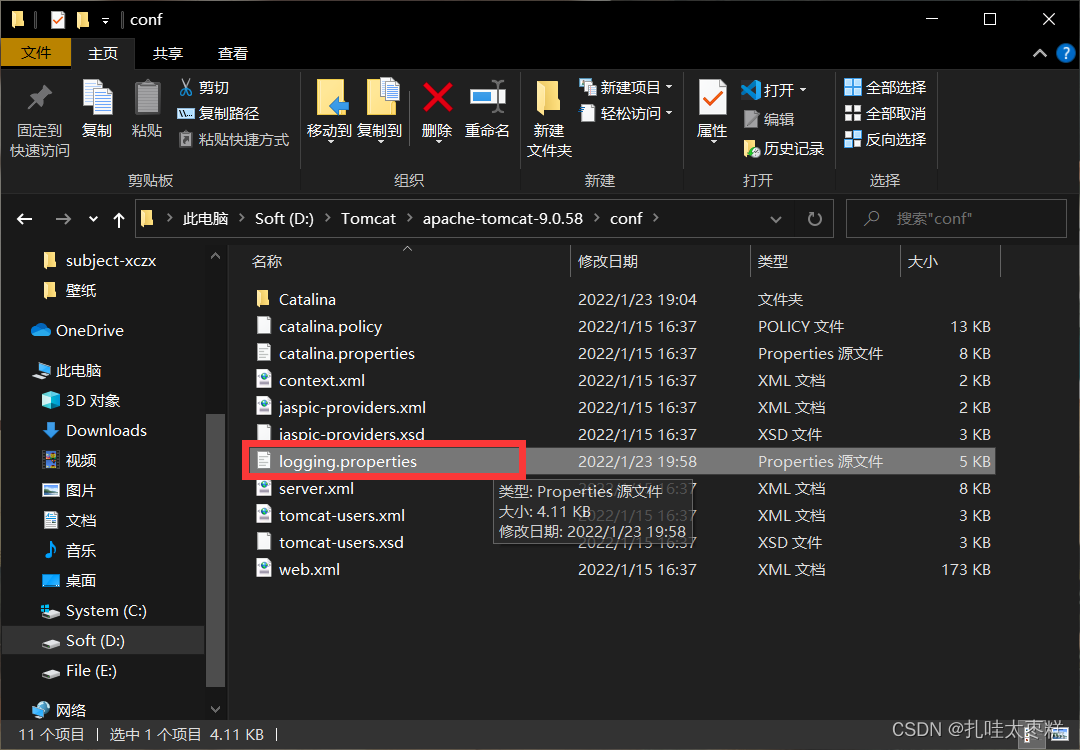
Task: Click the Forward arrow navigation button
Action: click(63, 219)
